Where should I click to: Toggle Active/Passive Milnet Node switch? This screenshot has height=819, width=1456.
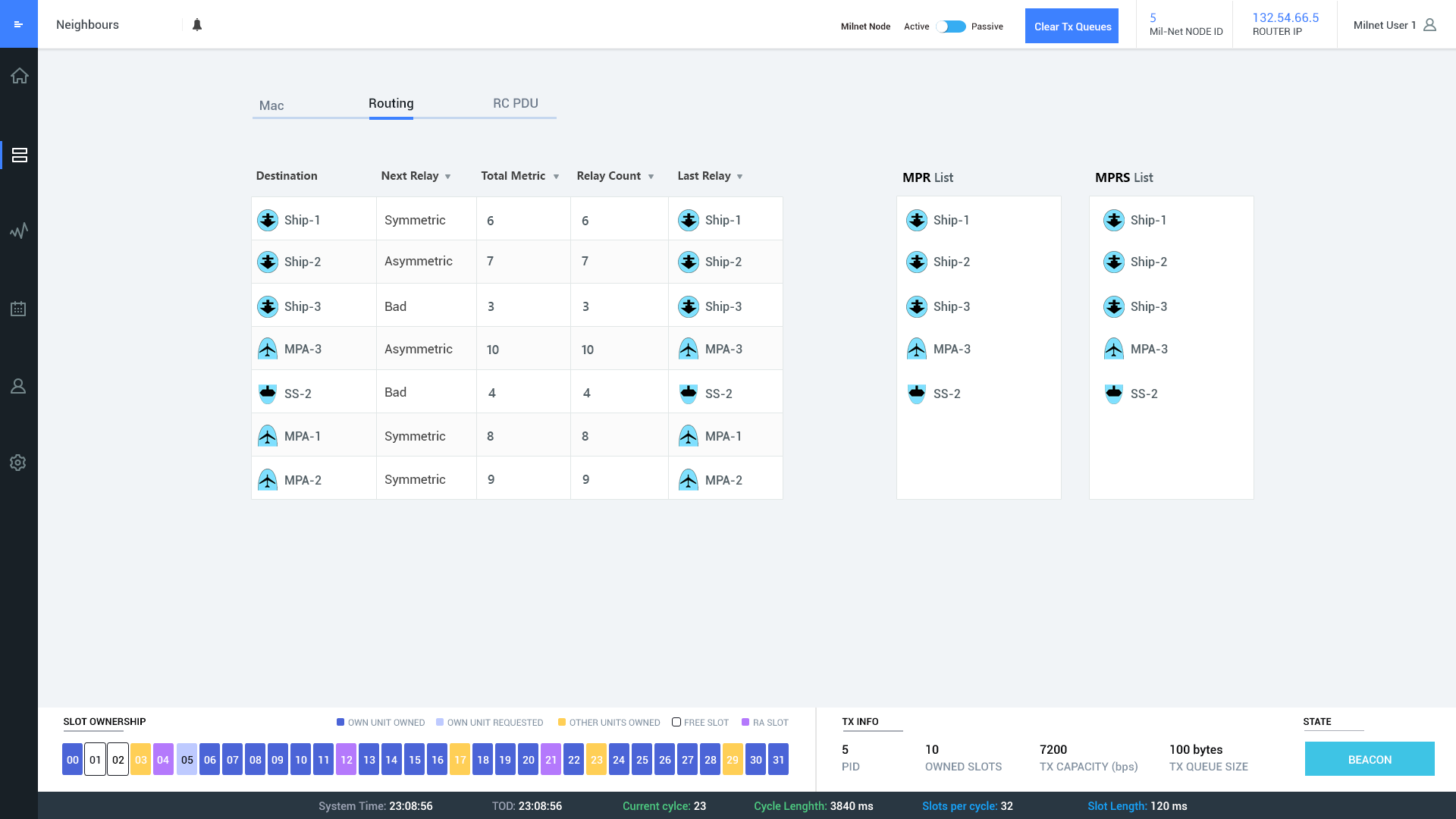pyautogui.click(x=951, y=27)
